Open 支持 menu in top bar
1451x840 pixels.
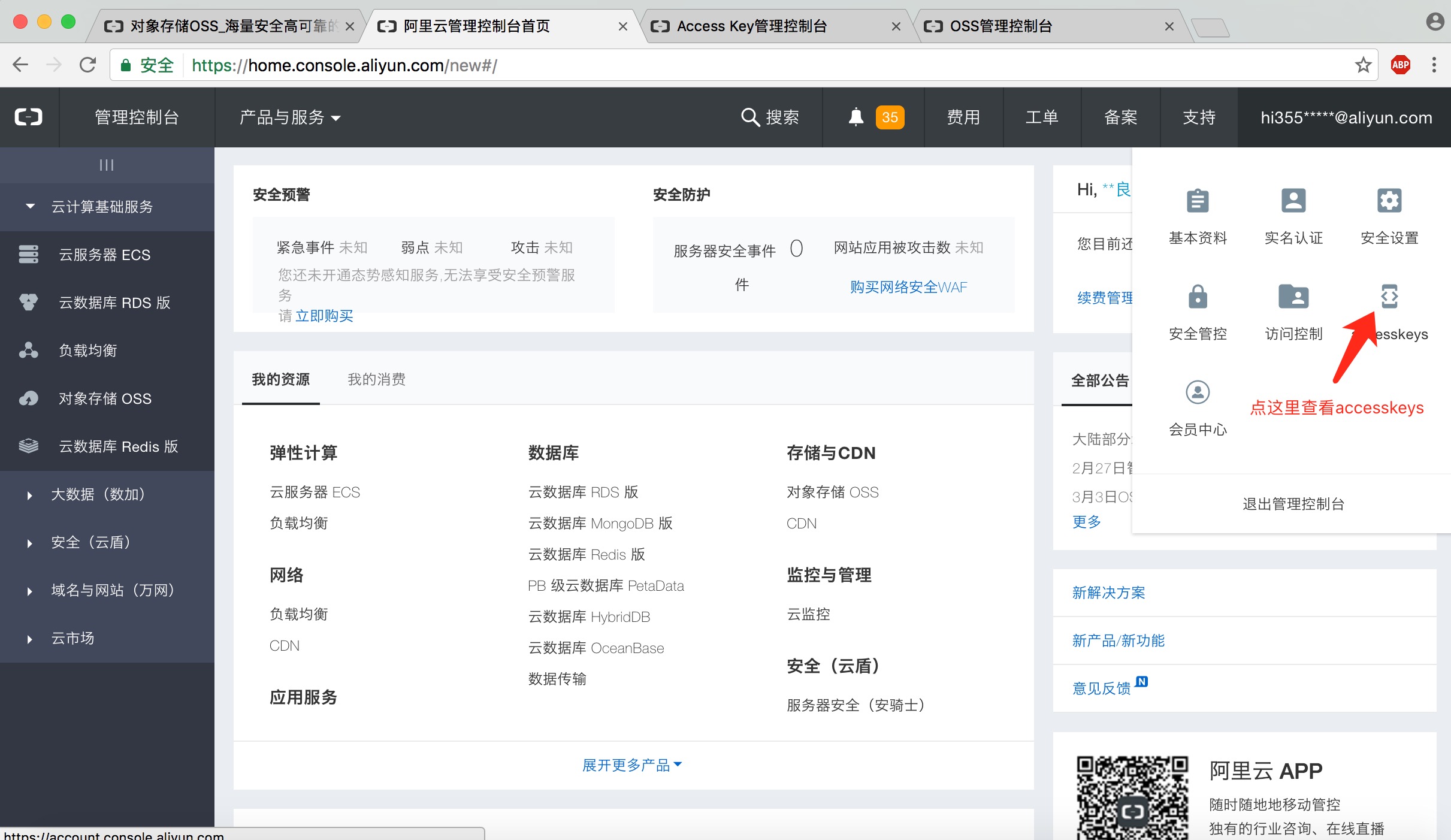pos(1199,117)
